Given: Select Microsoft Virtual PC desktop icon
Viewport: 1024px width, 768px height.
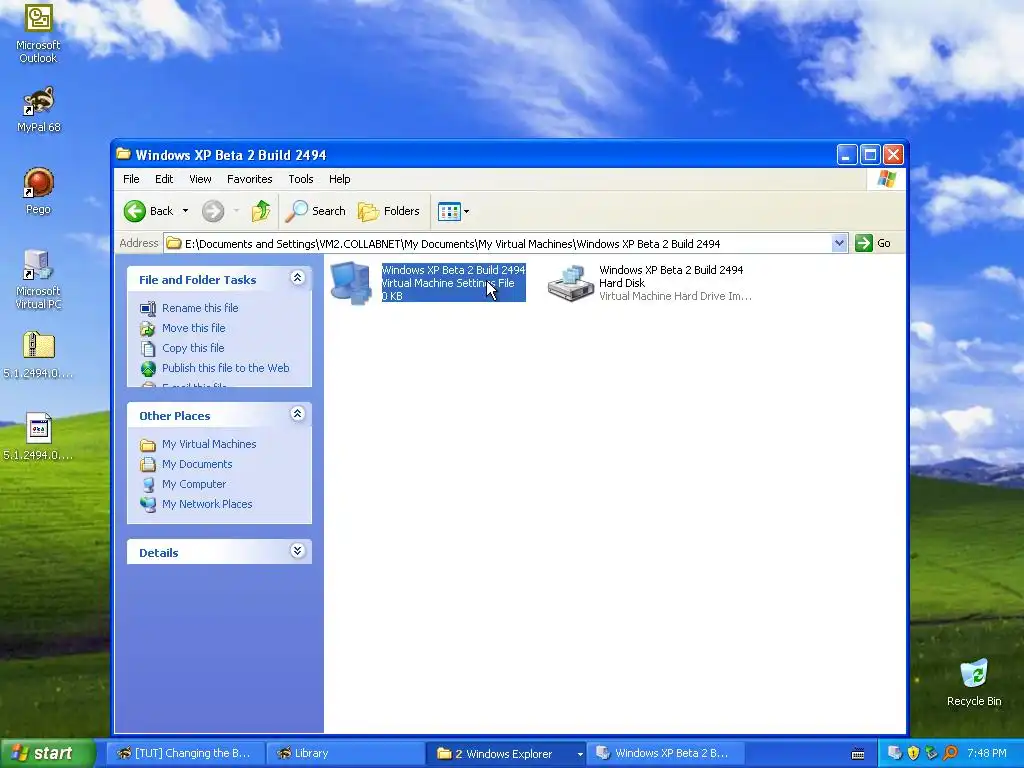Looking at the screenshot, I should tap(38, 279).
